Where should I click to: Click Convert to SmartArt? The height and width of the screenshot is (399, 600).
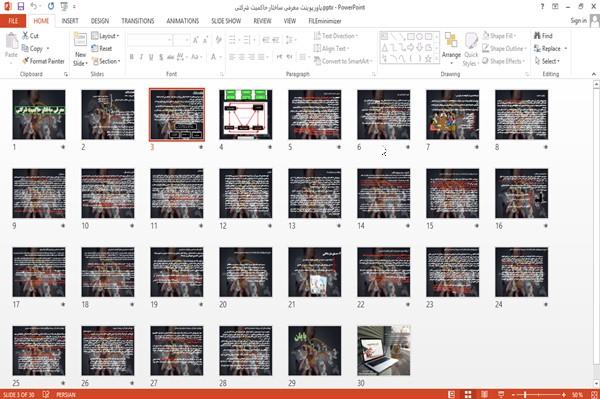click(x=342, y=61)
